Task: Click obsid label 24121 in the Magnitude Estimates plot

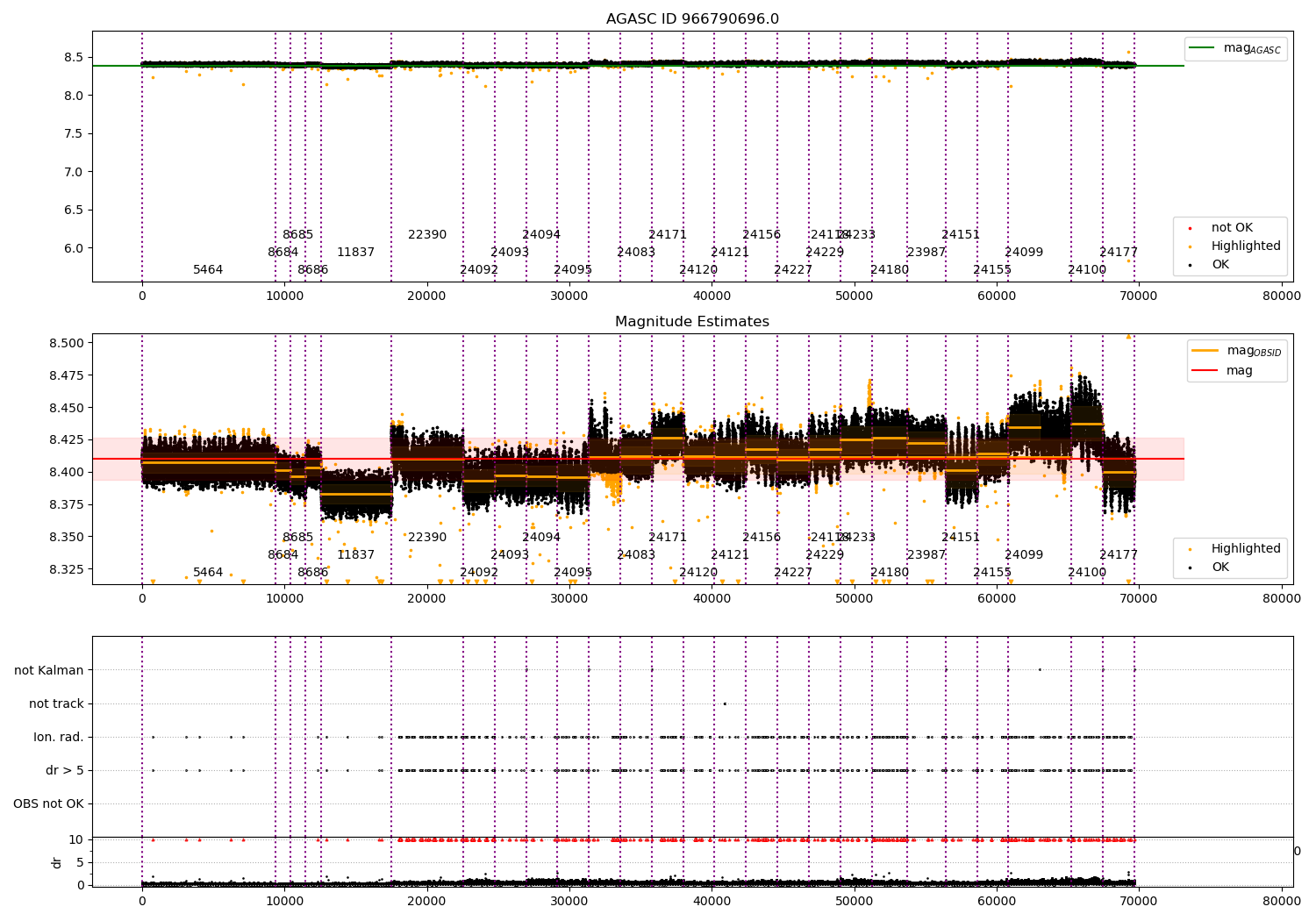Action: tap(730, 554)
